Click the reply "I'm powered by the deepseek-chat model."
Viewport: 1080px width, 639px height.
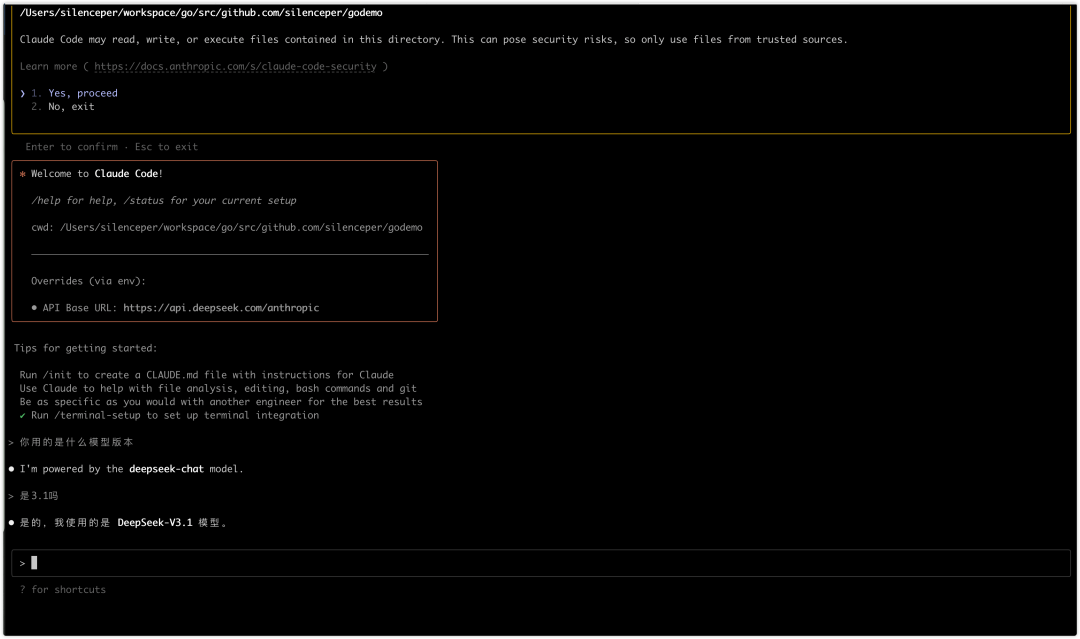pyautogui.click(x=132, y=469)
